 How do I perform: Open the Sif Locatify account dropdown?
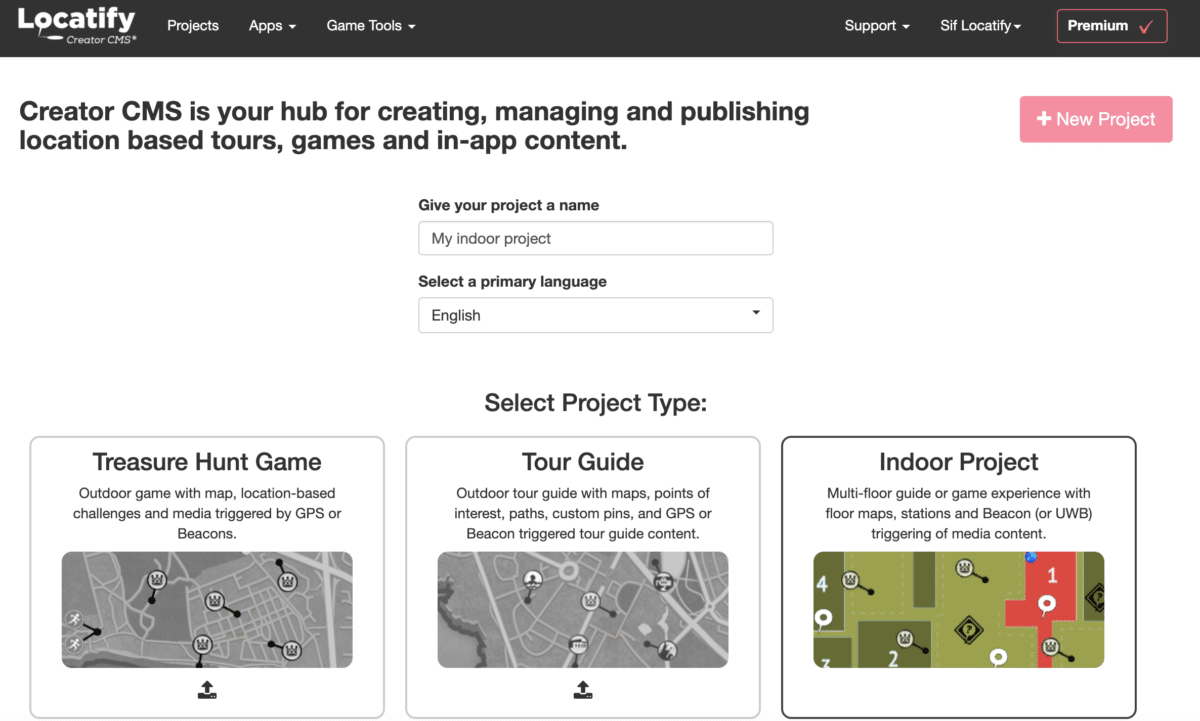[979, 26]
